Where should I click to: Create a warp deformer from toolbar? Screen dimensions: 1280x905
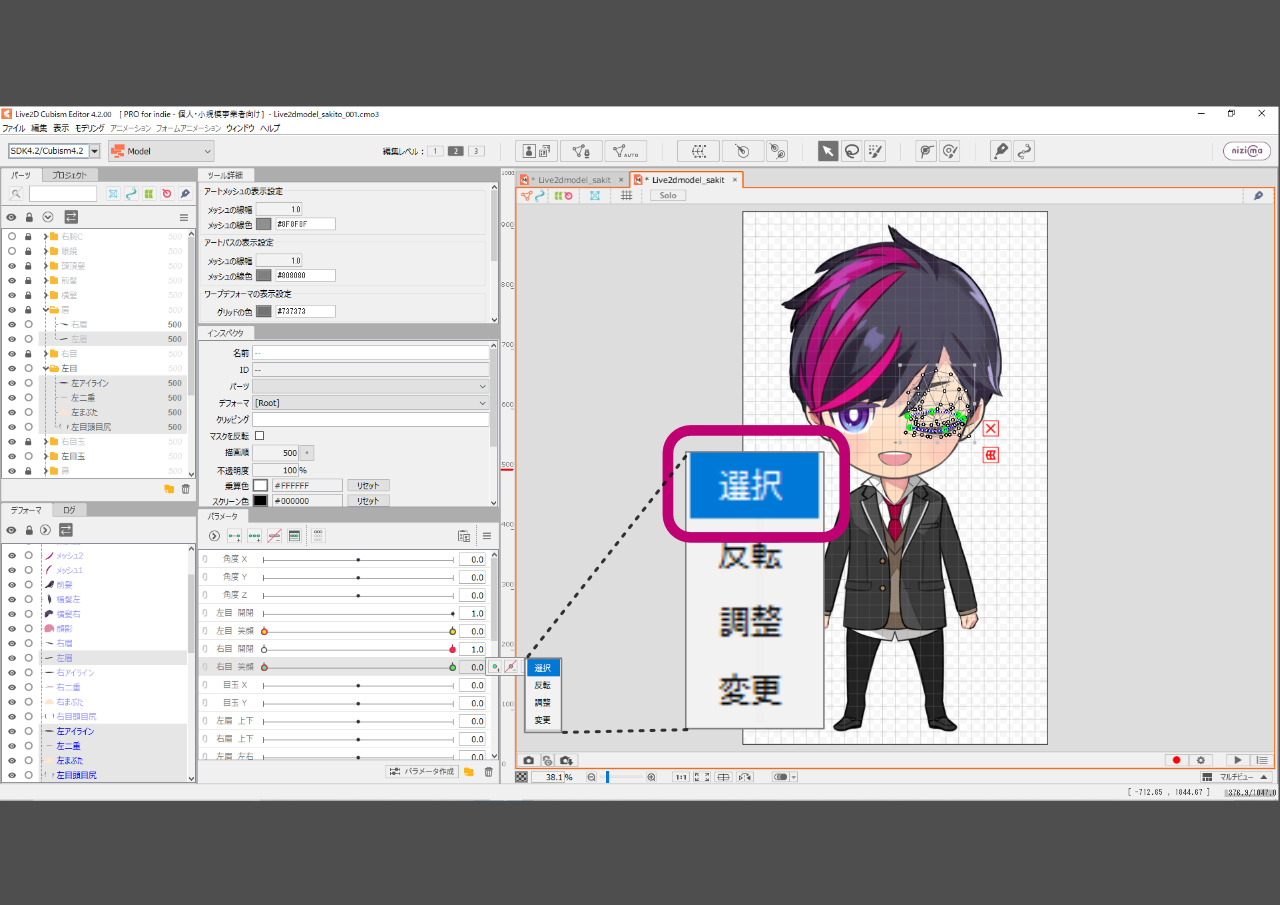coord(698,151)
